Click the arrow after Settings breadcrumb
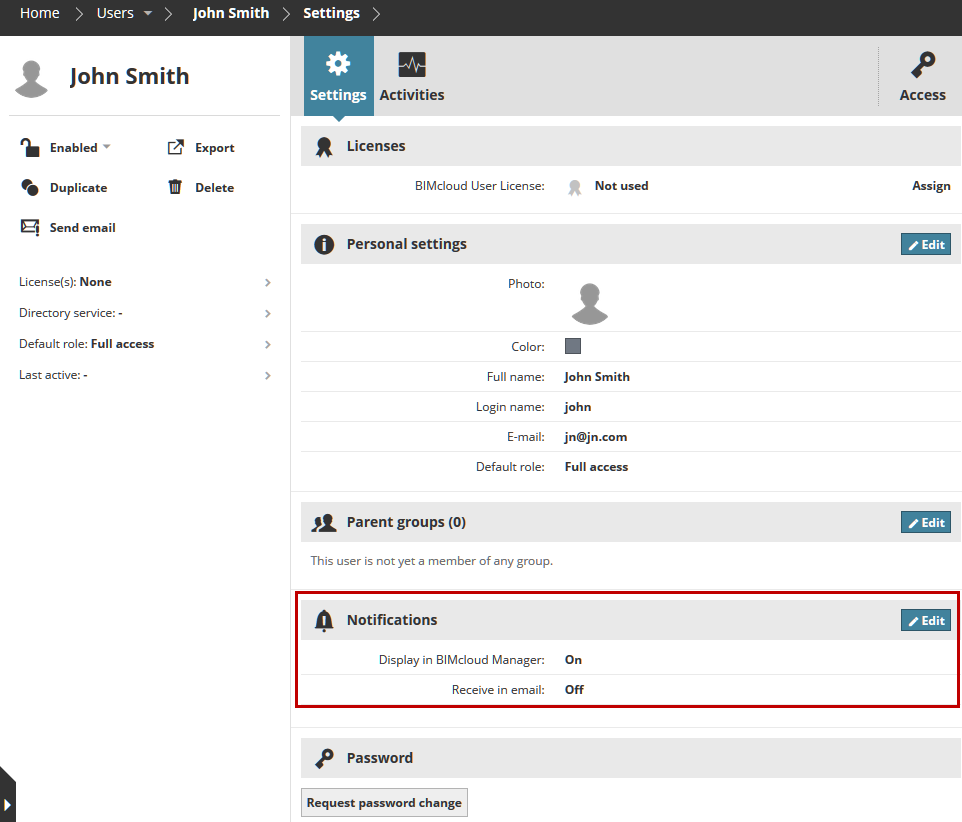Image resolution: width=962 pixels, height=822 pixels. point(376,13)
